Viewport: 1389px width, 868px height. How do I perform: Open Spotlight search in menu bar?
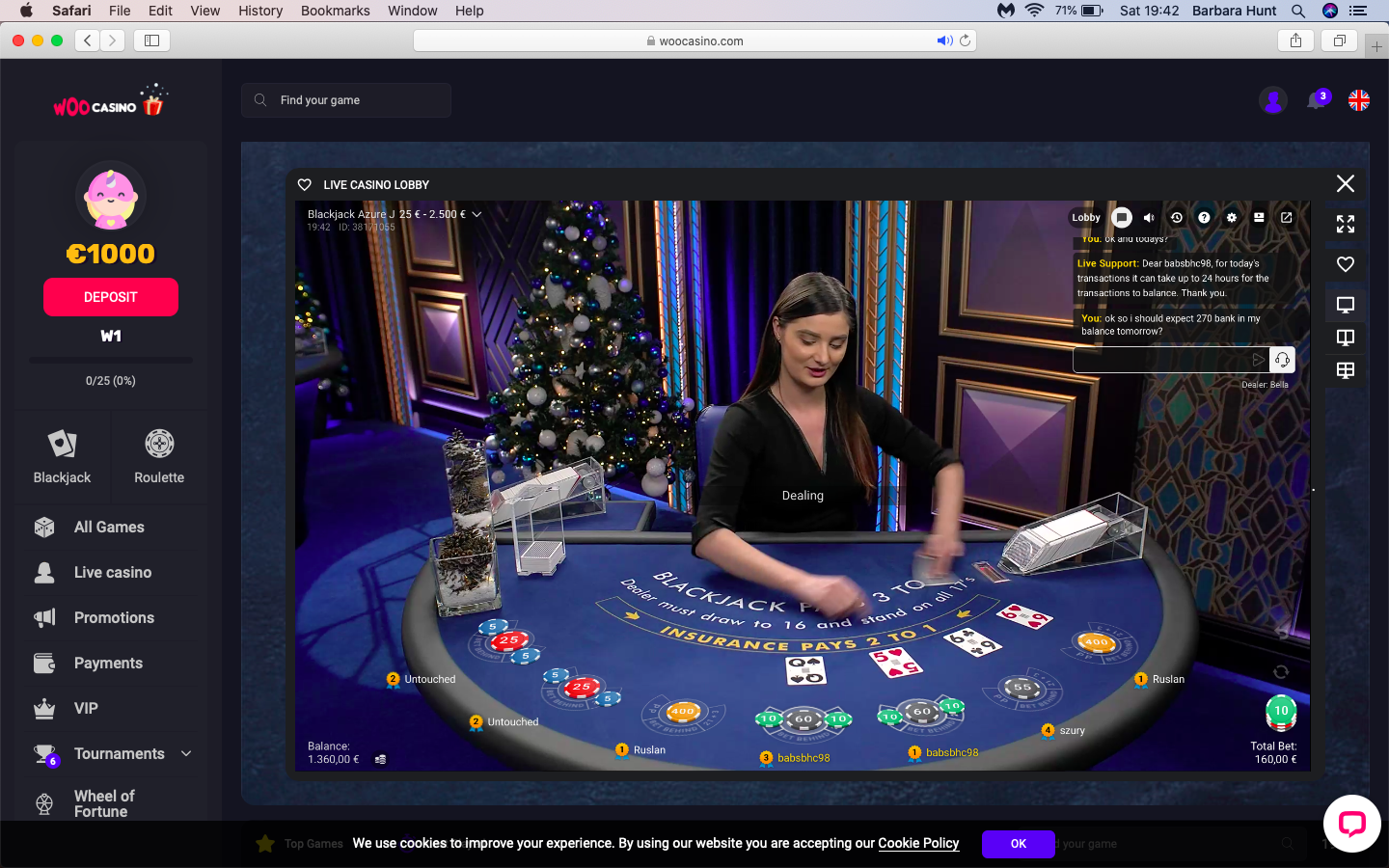pyautogui.click(x=1298, y=11)
